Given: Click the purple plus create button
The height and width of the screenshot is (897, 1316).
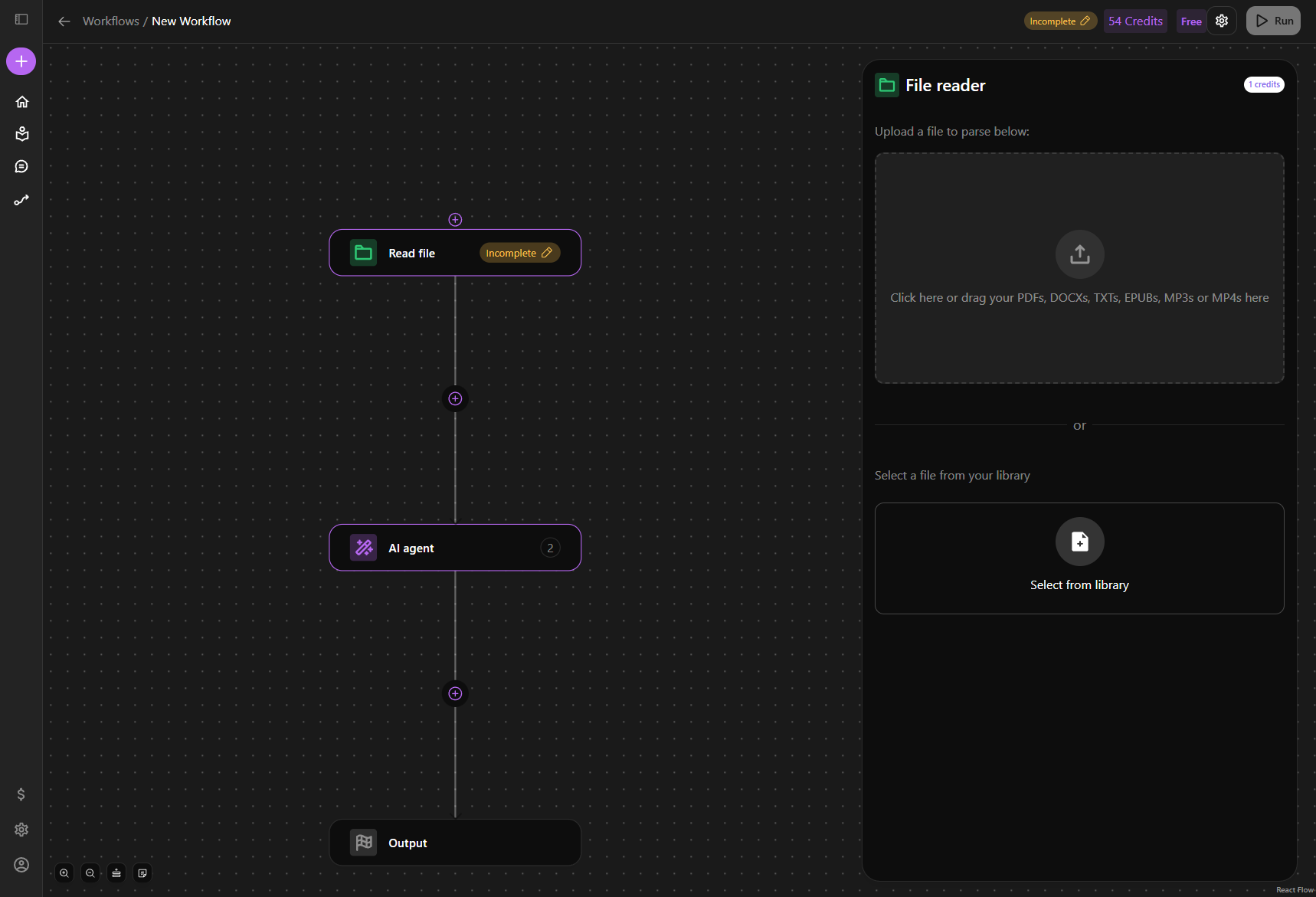Looking at the screenshot, I should click(x=21, y=61).
